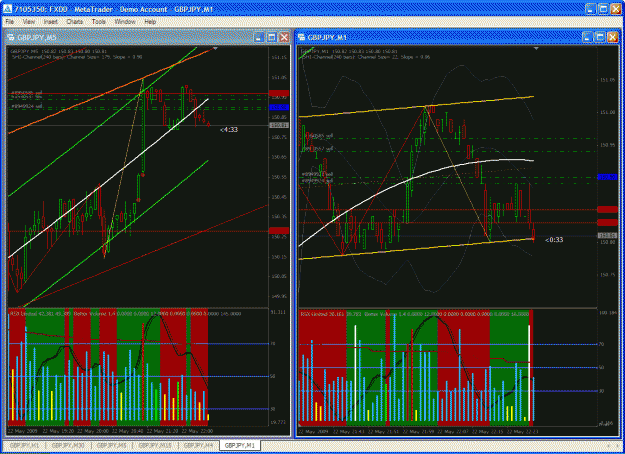The height and width of the screenshot is (454, 625).
Task: Click the gray current price tag on M5 axis
Action: (279, 126)
